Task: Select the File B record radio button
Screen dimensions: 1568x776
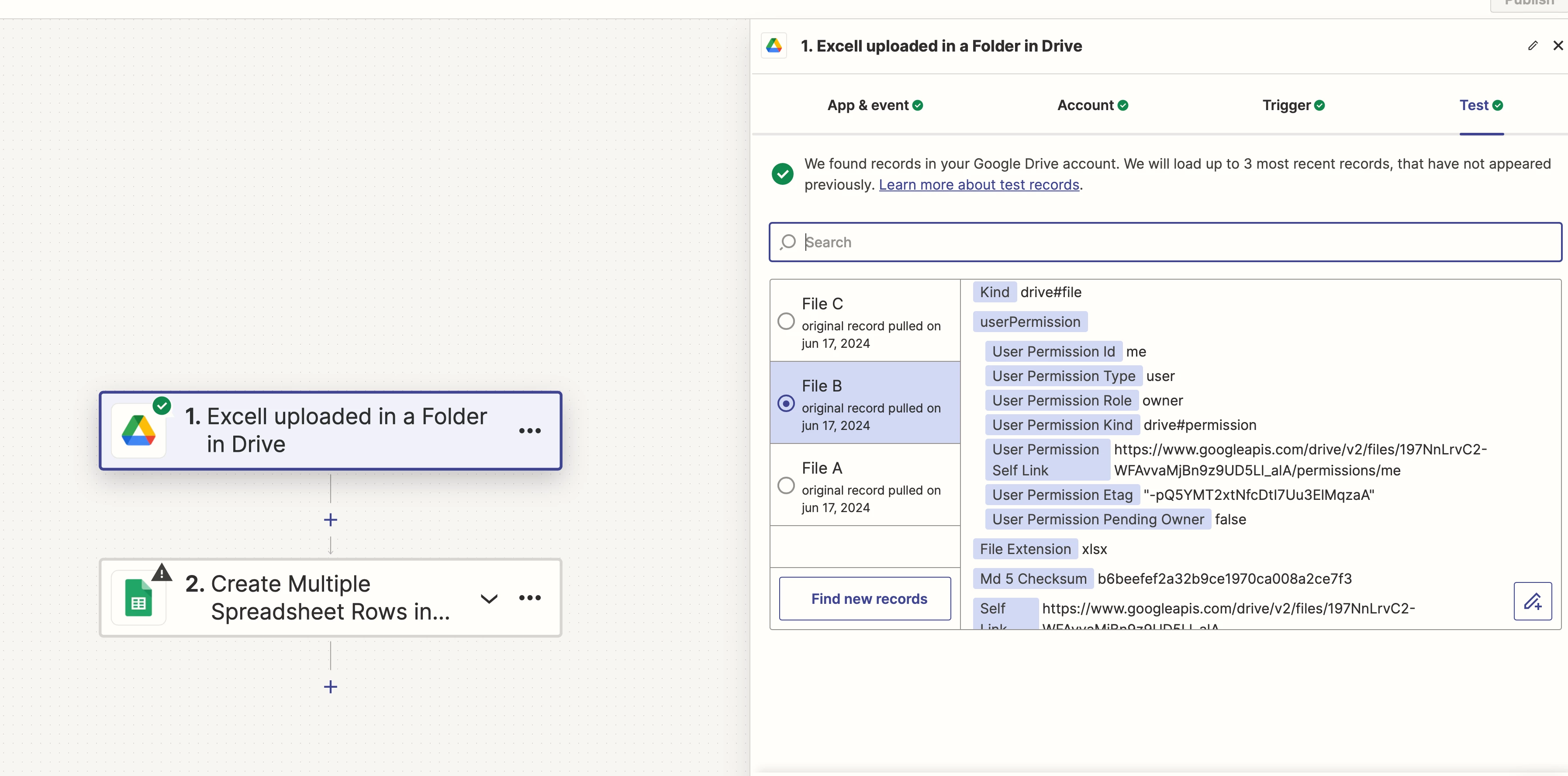Action: [x=786, y=403]
